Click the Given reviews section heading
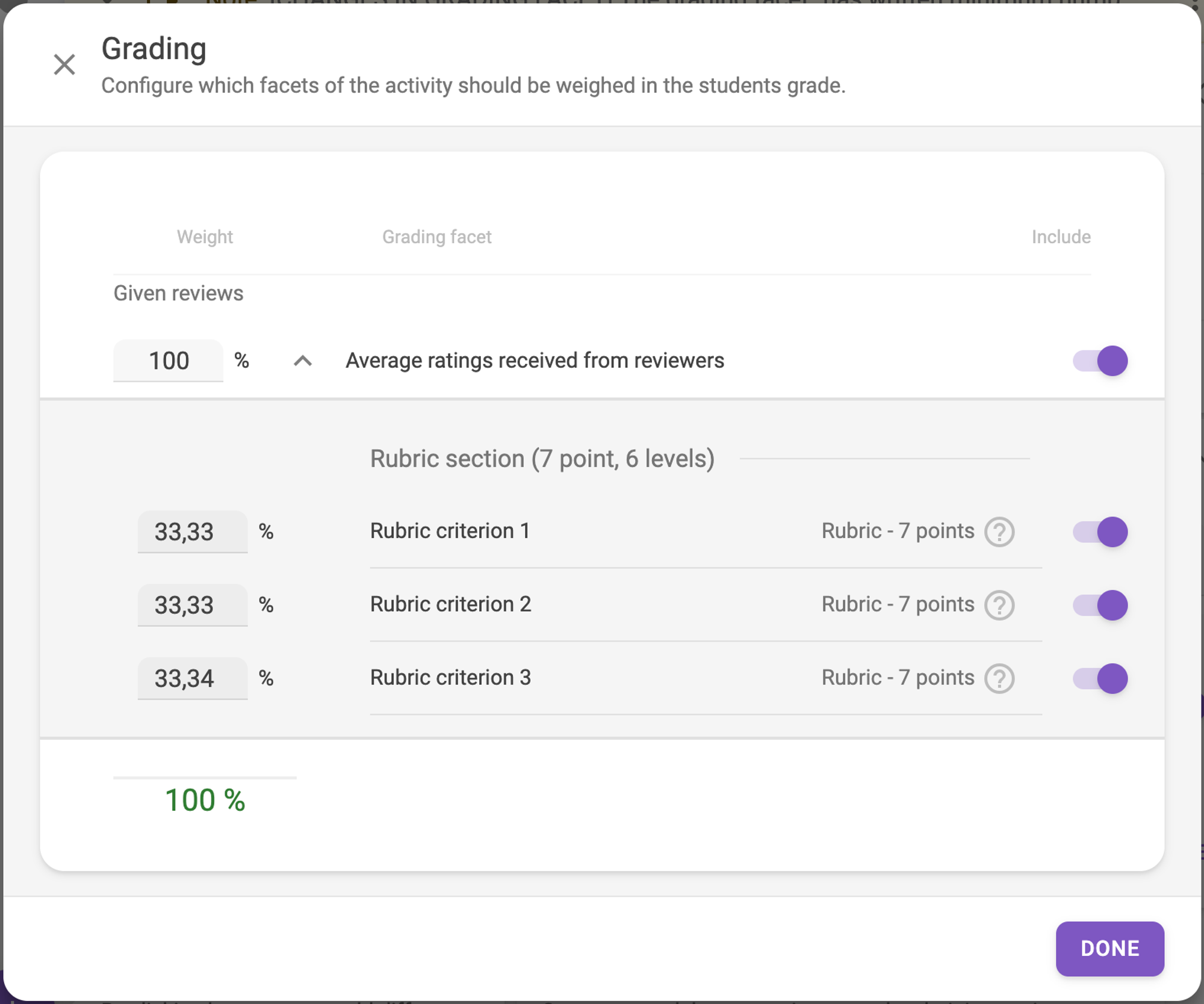Screen dimensions: 1204x1004 [179, 293]
